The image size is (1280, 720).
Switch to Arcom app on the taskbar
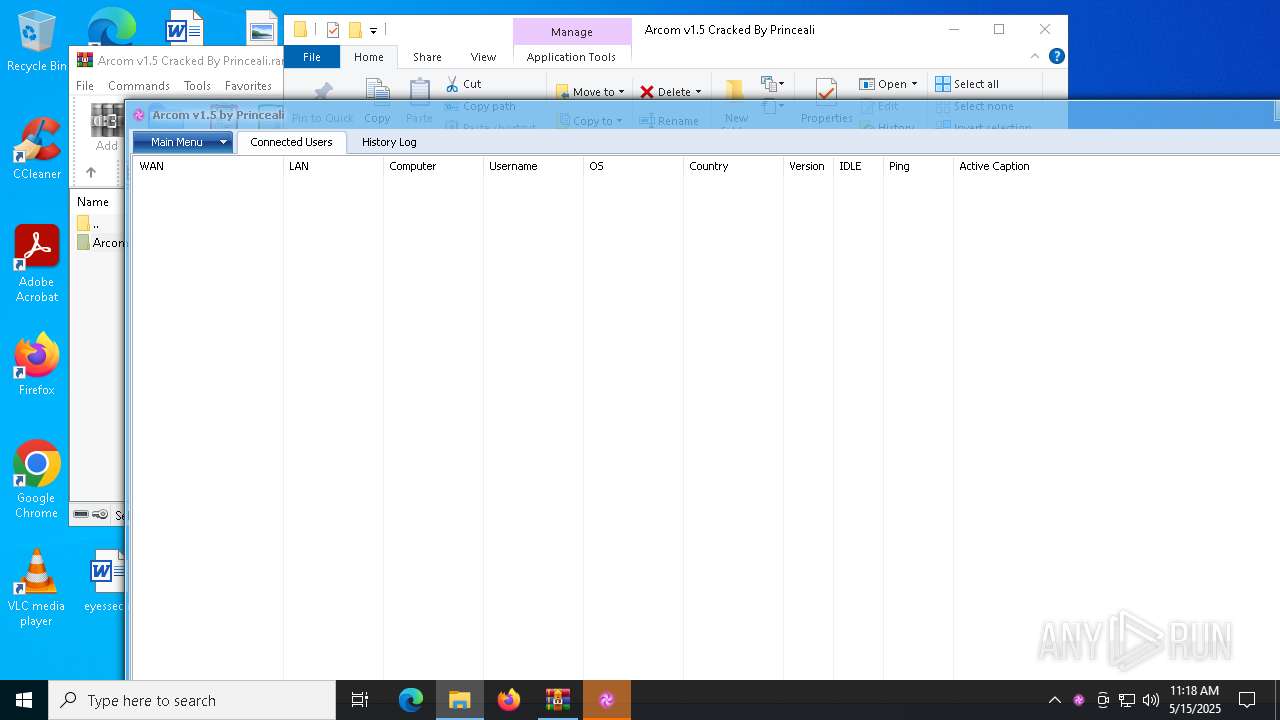point(607,700)
